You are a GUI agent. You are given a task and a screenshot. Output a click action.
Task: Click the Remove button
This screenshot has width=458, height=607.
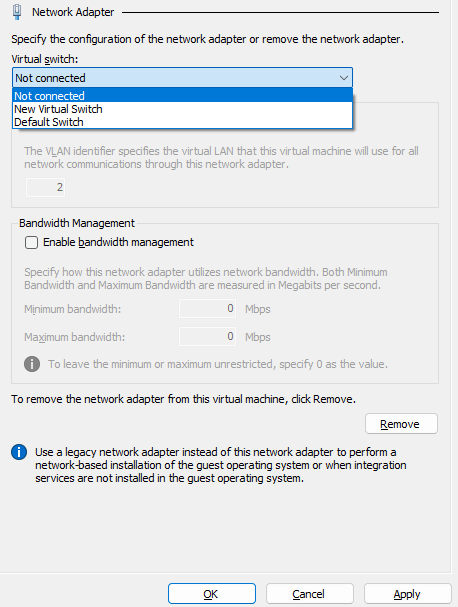coord(401,424)
